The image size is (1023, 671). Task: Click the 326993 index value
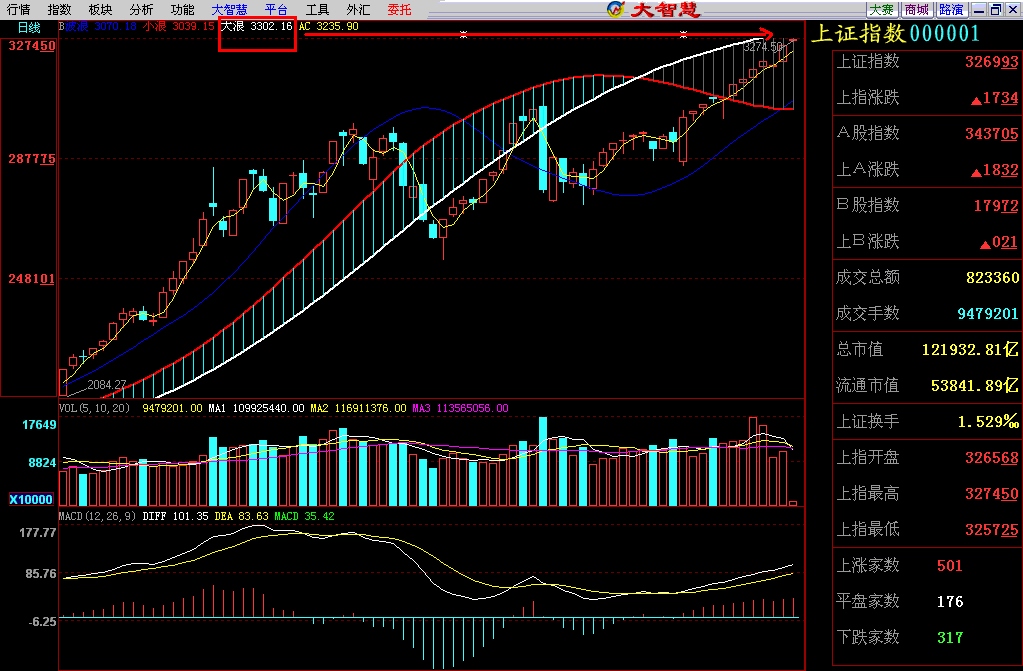pos(991,62)
